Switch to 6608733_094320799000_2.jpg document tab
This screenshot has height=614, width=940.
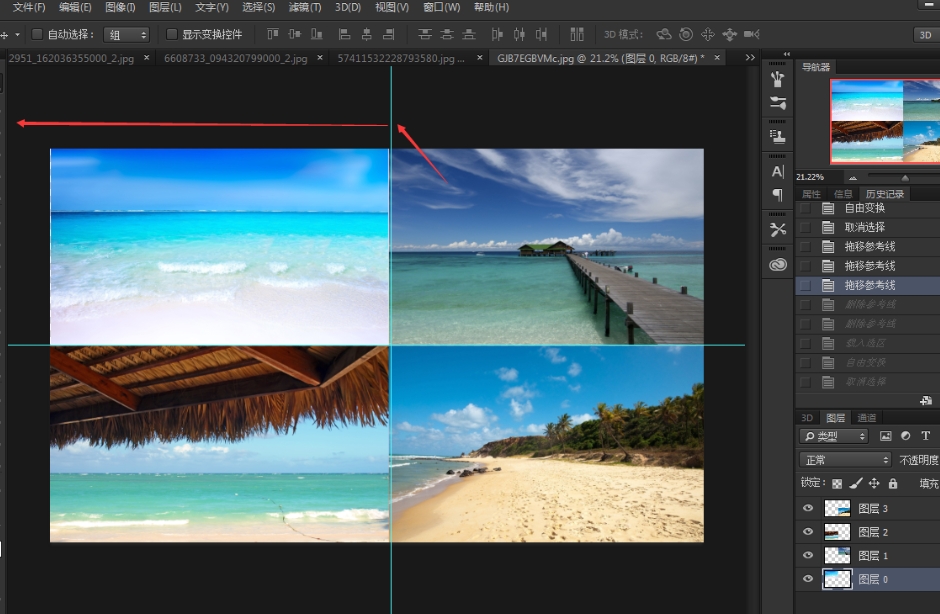[236, 58]
